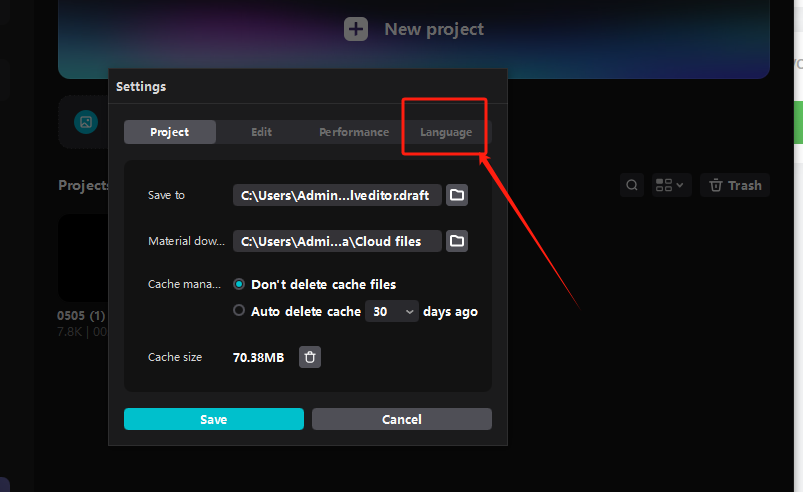Viewport: 803px width, 492px height.
Task: Switch to the Language tab
Action: pos(446,132)
